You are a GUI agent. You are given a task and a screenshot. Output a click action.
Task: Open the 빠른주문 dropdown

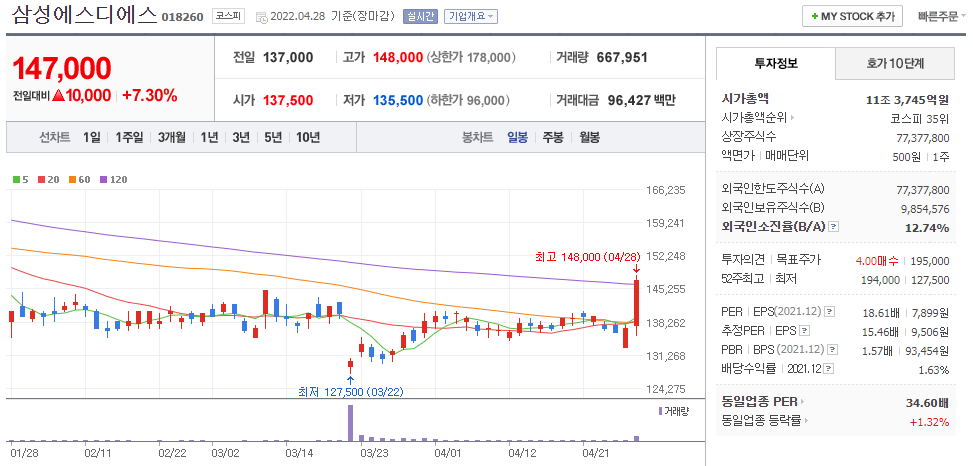click(x=941, y=17)
